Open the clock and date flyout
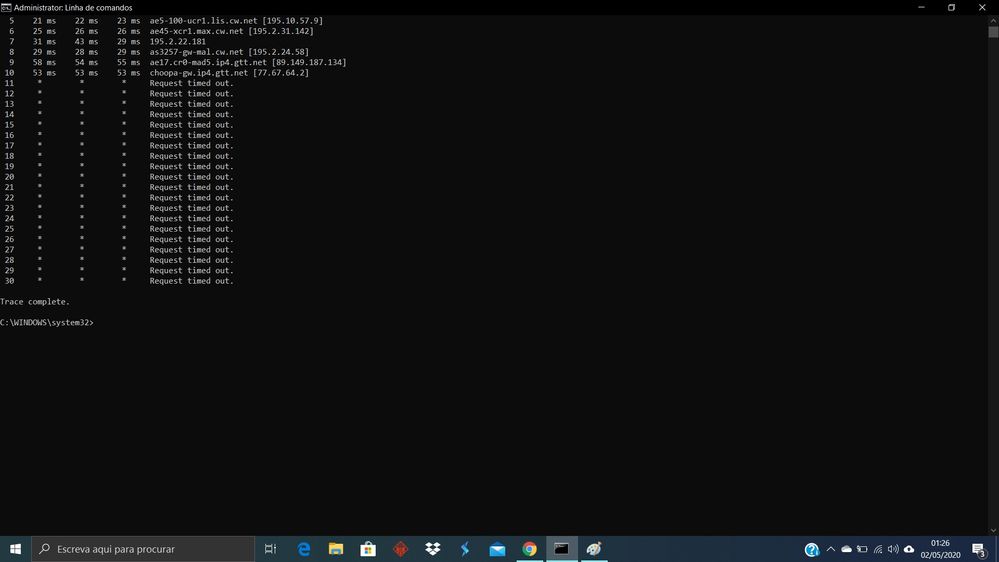 pos(940,549)
